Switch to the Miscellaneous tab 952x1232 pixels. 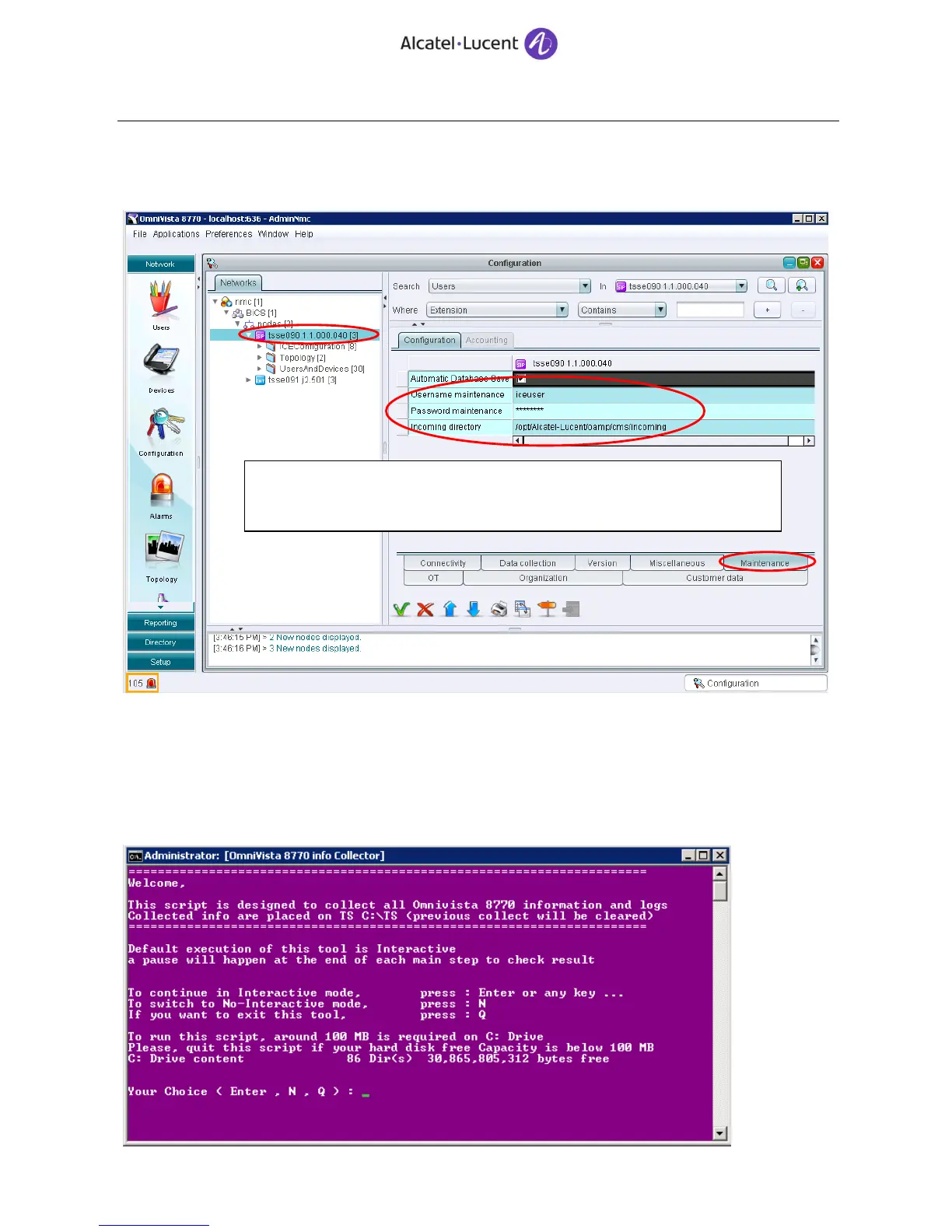(677, 563)
